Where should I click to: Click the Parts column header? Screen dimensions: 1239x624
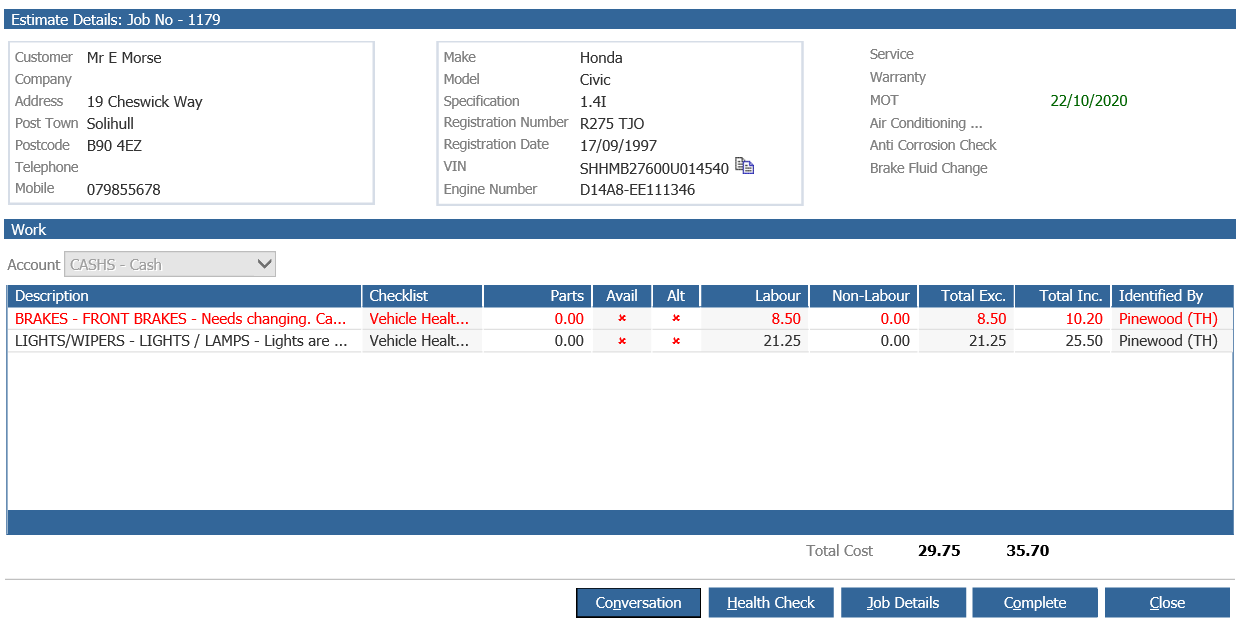coord(538,296)
